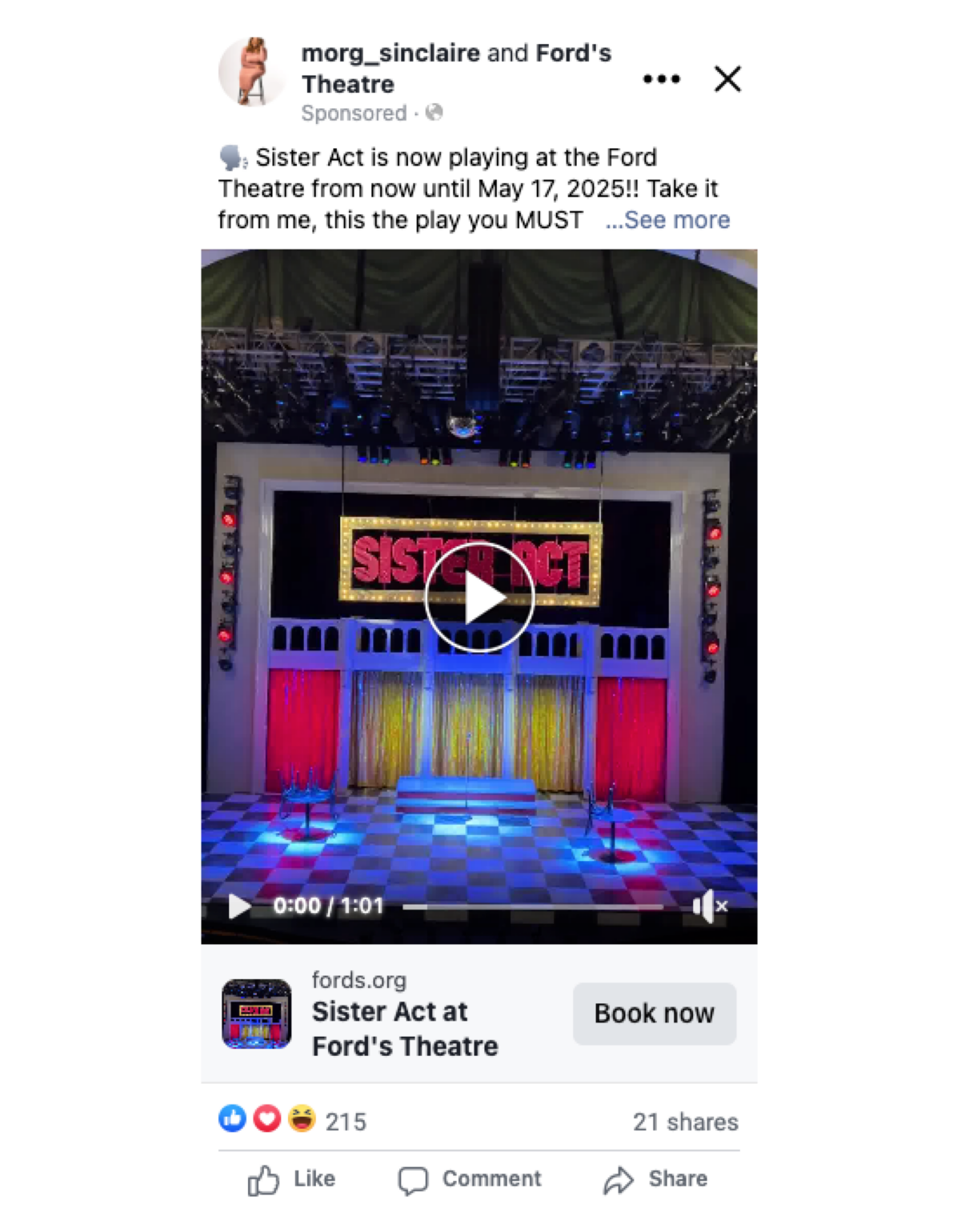Play video using large center play button
This screenshot has width=957, height=1232.
coord(479,598)
